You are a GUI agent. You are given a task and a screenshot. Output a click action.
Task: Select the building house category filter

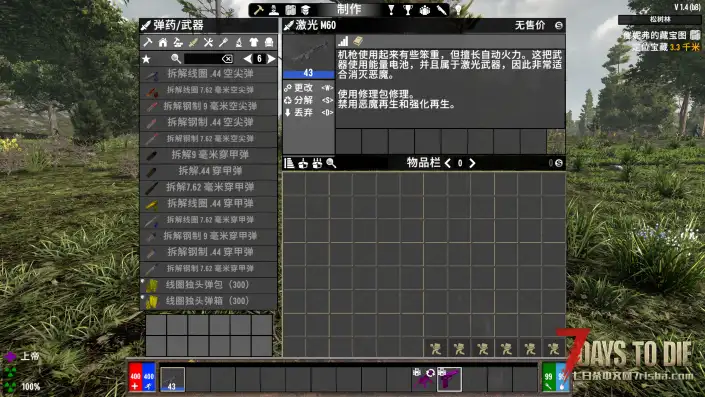tap(163, 42)
